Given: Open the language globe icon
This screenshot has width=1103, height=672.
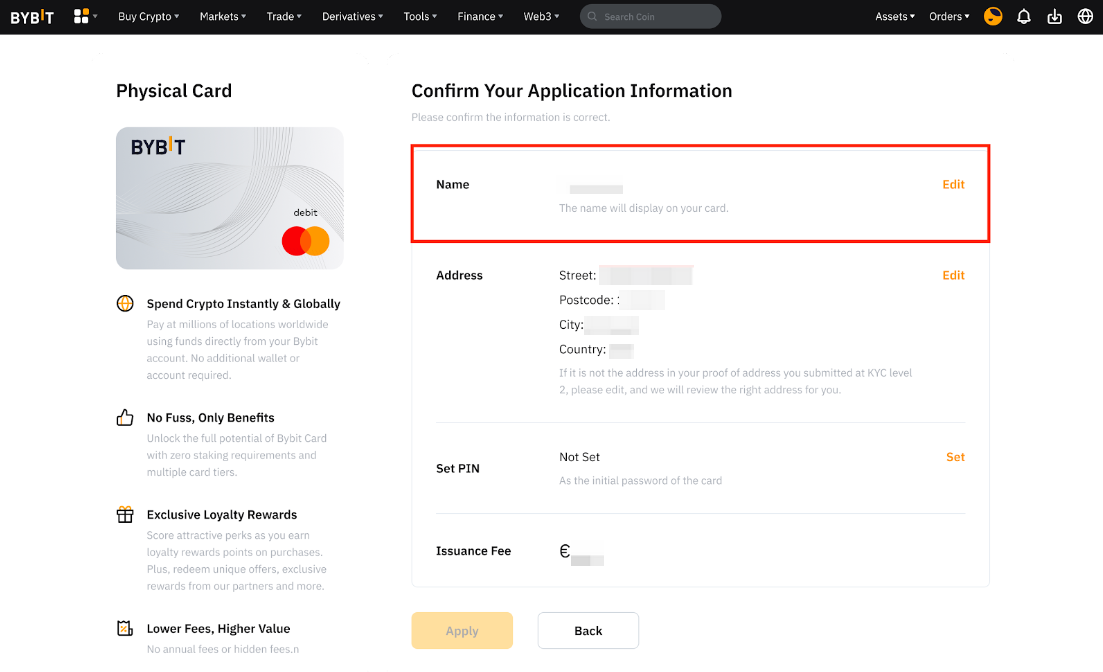Looking at the screenshot, I should [x=1085, y=16].
